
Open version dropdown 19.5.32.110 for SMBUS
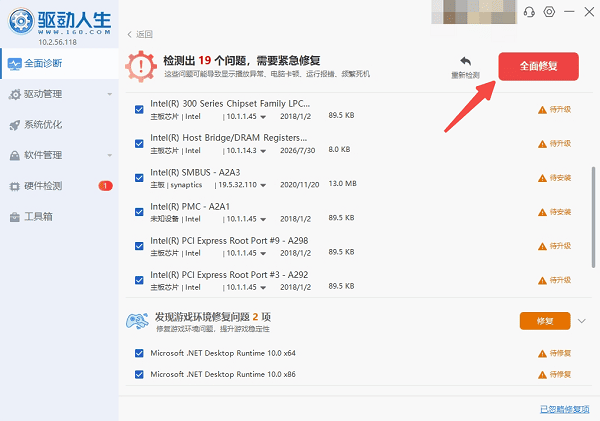[263, 185]
